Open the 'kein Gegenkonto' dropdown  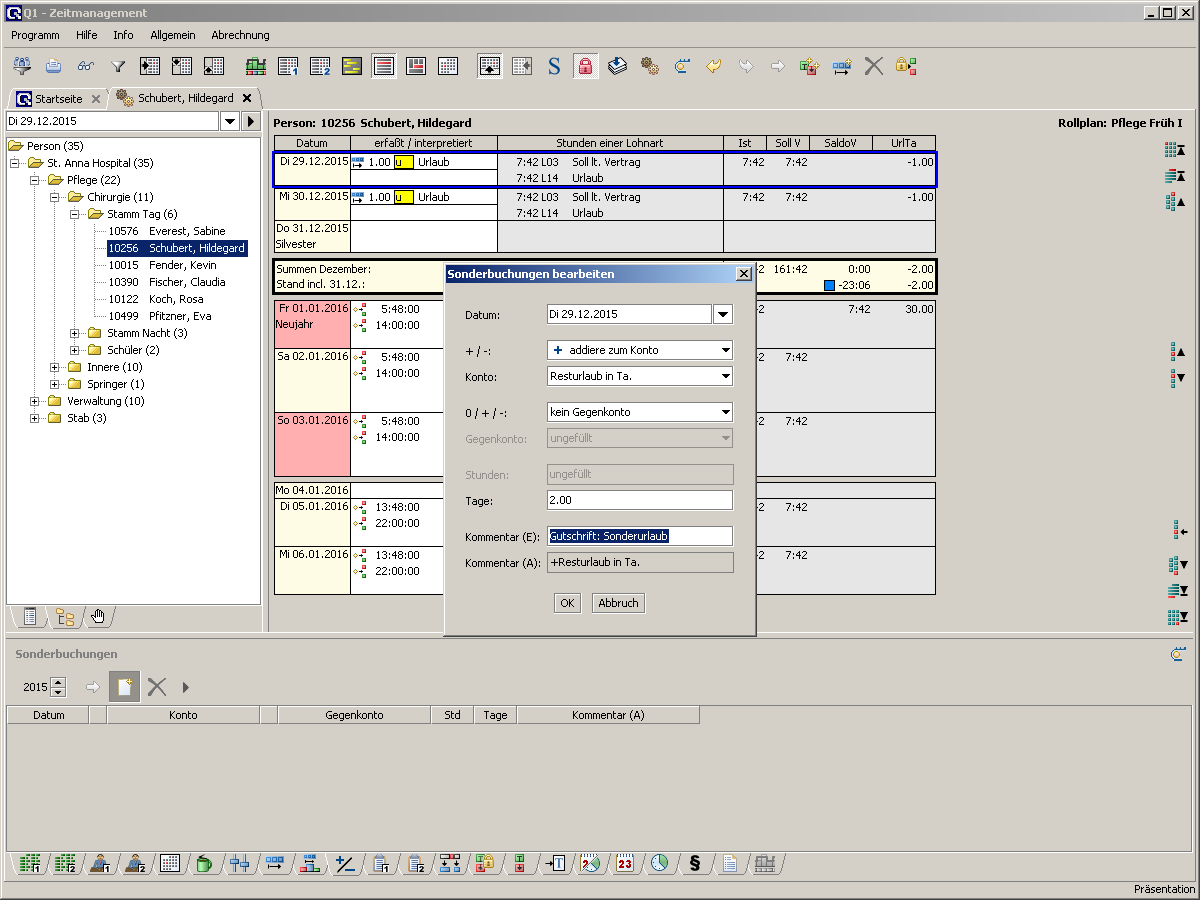(723, 412)
